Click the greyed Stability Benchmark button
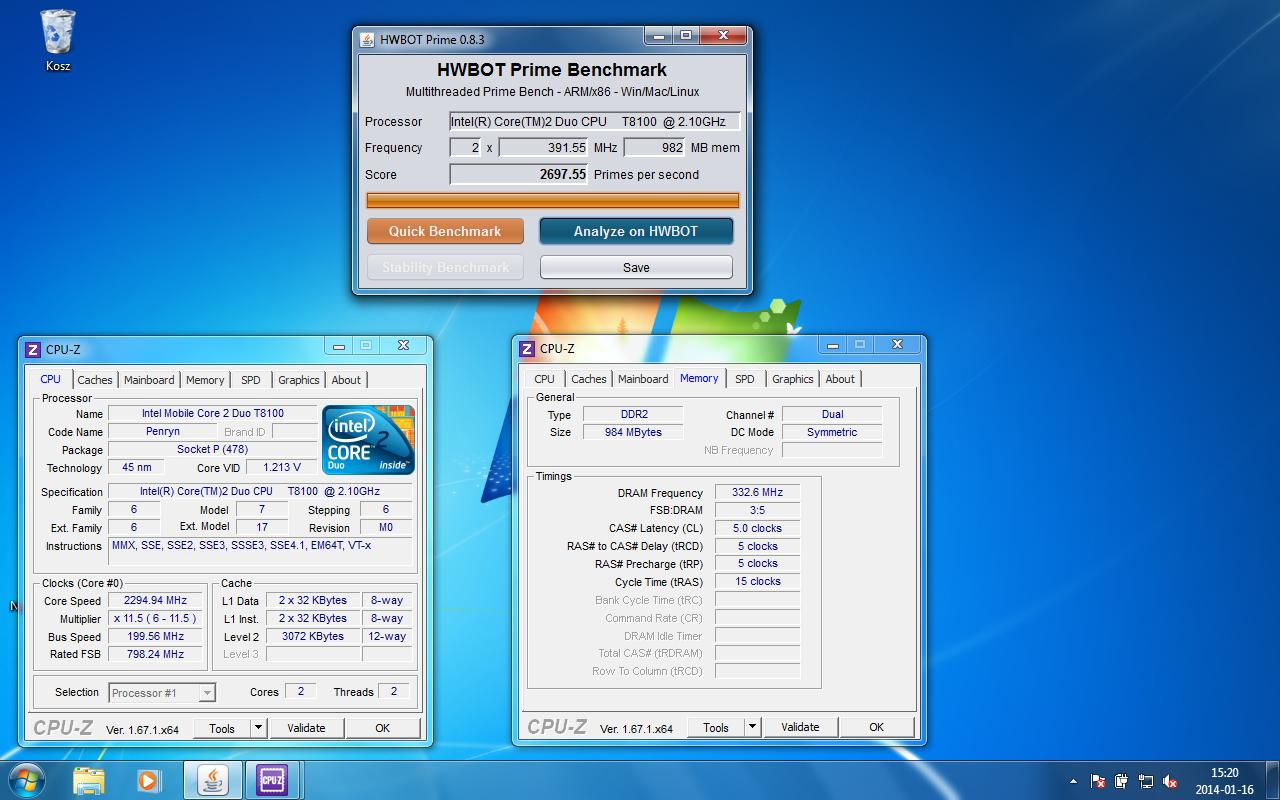The width and height of the screenshot is (1280, 800). [x=445, y=267]
